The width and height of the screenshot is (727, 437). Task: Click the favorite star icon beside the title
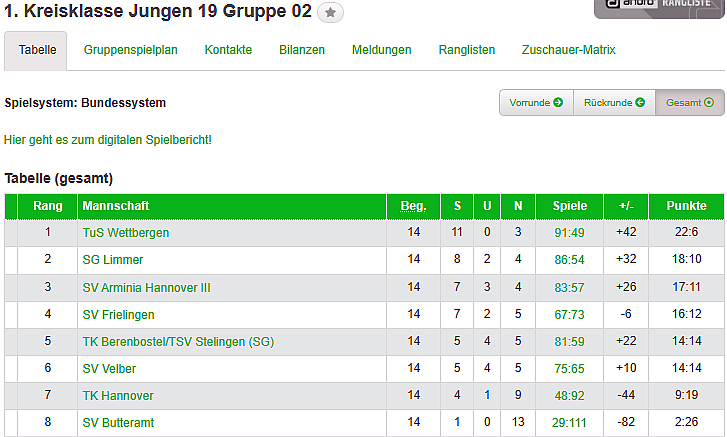pos(331,13)
